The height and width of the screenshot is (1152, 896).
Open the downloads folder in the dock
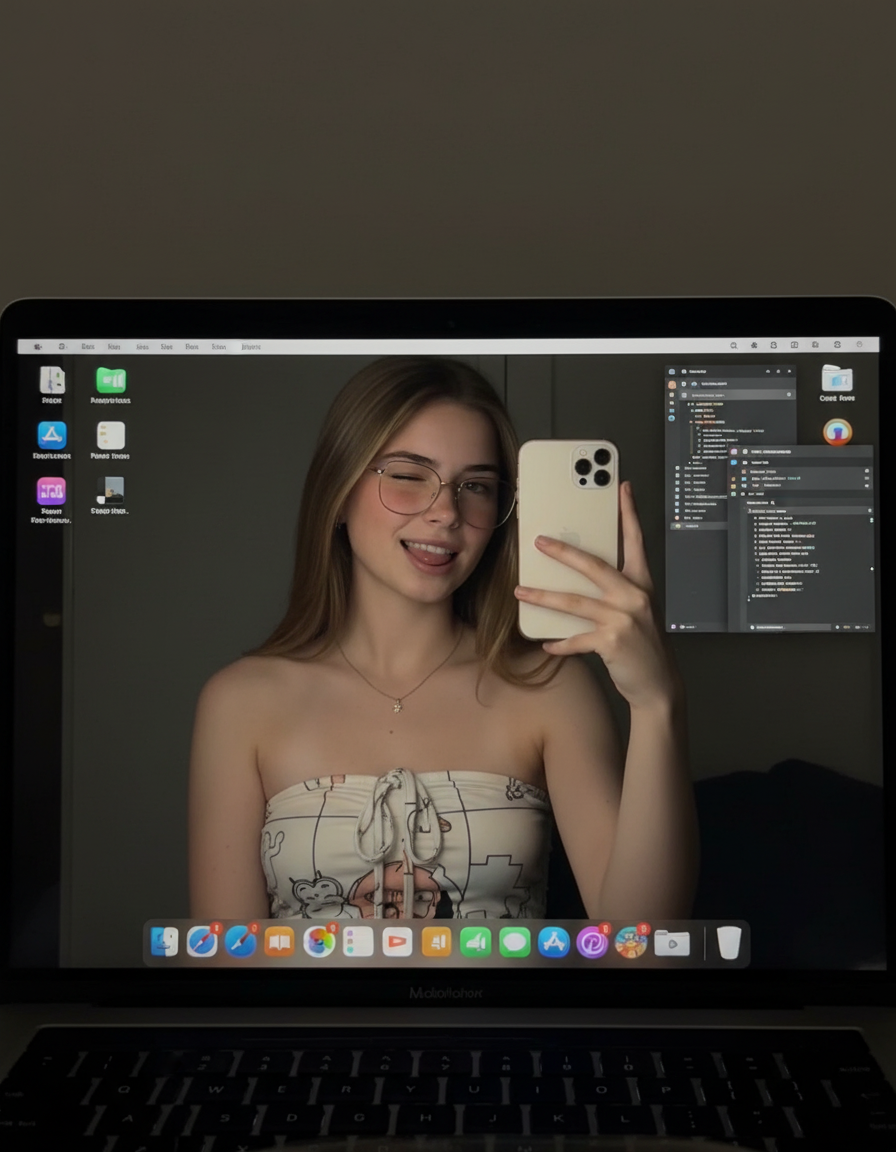[672, 943]
